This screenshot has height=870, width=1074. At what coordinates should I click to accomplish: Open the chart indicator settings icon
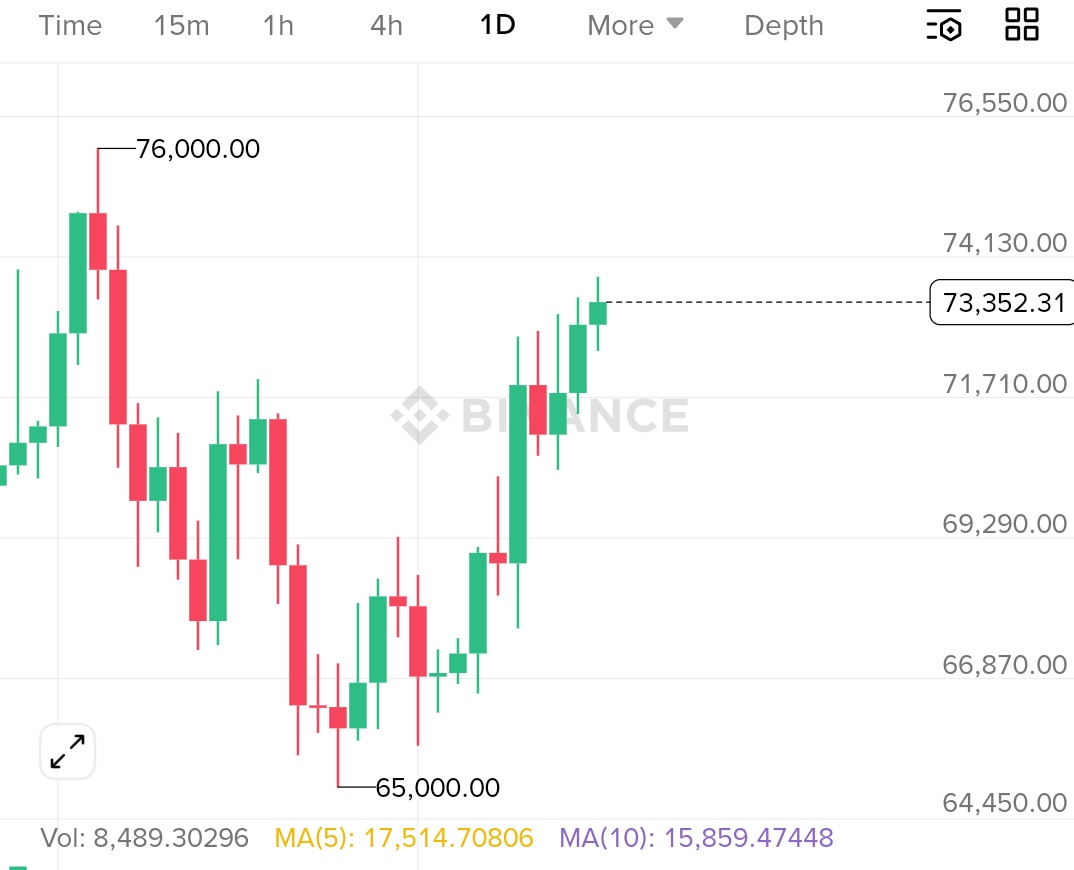pyautogui.click(x=944, y=25)
